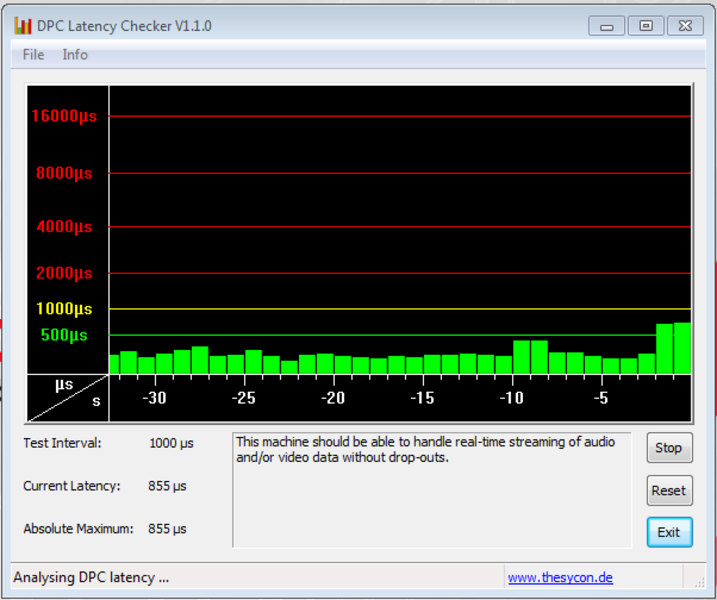
Task: Click the -20 time axis label
Action: tap(332, 398)
